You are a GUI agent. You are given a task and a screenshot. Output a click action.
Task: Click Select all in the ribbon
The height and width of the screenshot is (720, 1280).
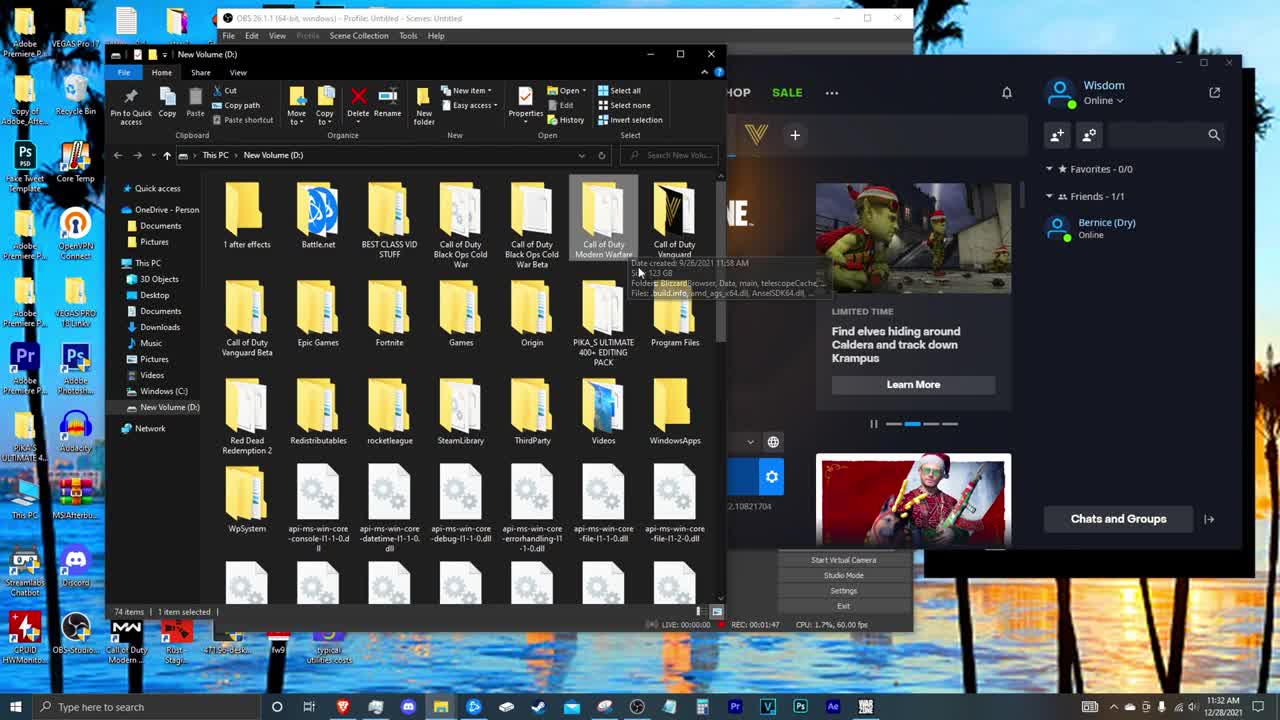619,91
